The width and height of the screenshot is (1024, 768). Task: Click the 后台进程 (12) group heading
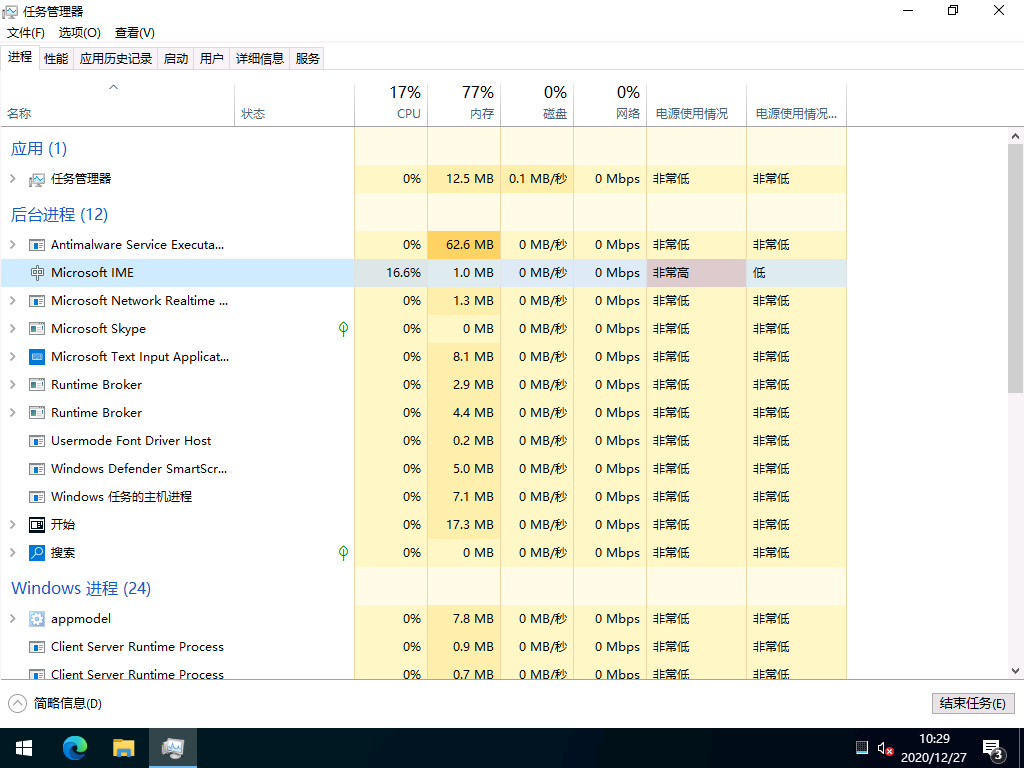coord(59,214)
